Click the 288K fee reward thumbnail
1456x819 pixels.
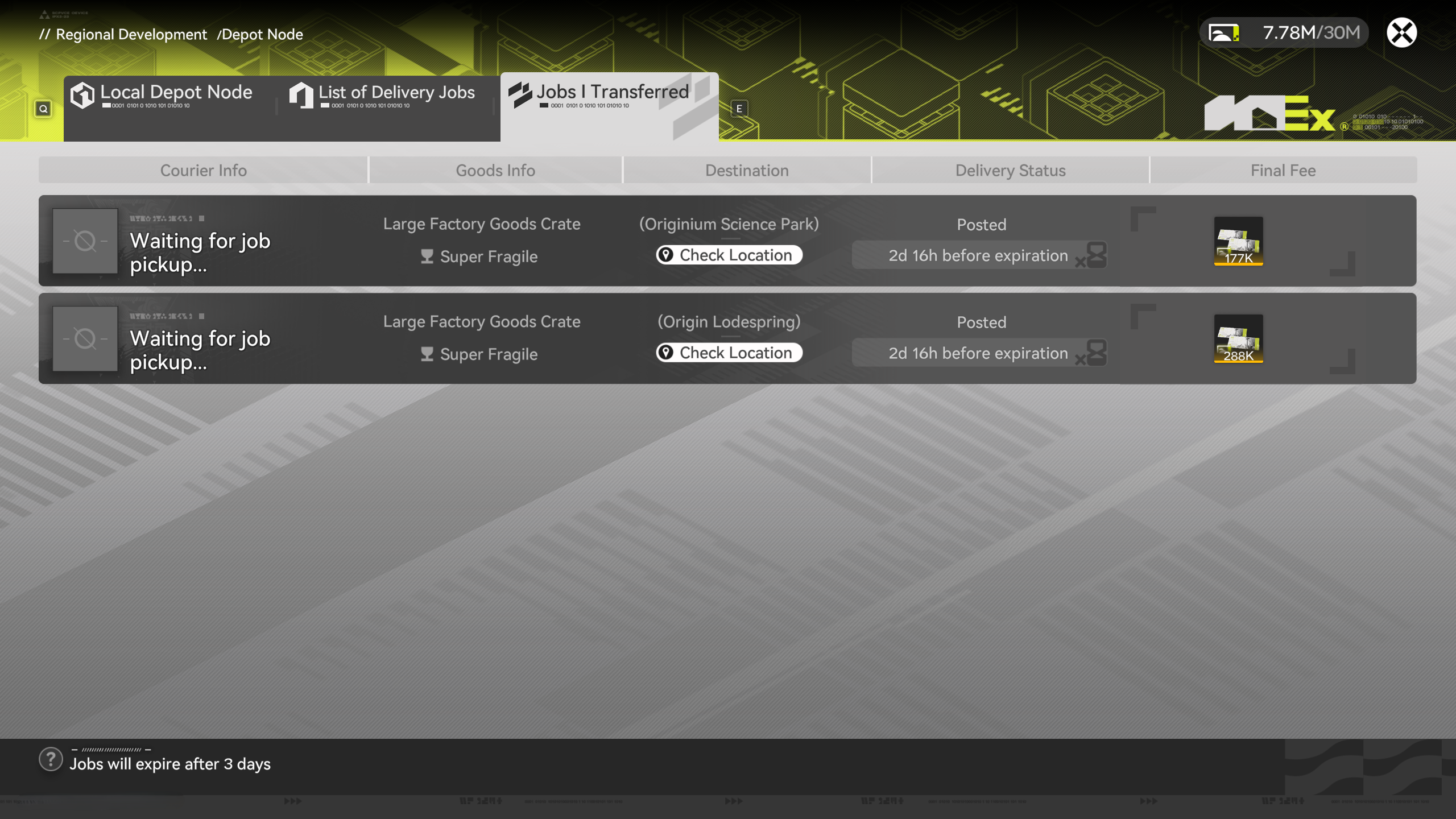coord(1238,338)
